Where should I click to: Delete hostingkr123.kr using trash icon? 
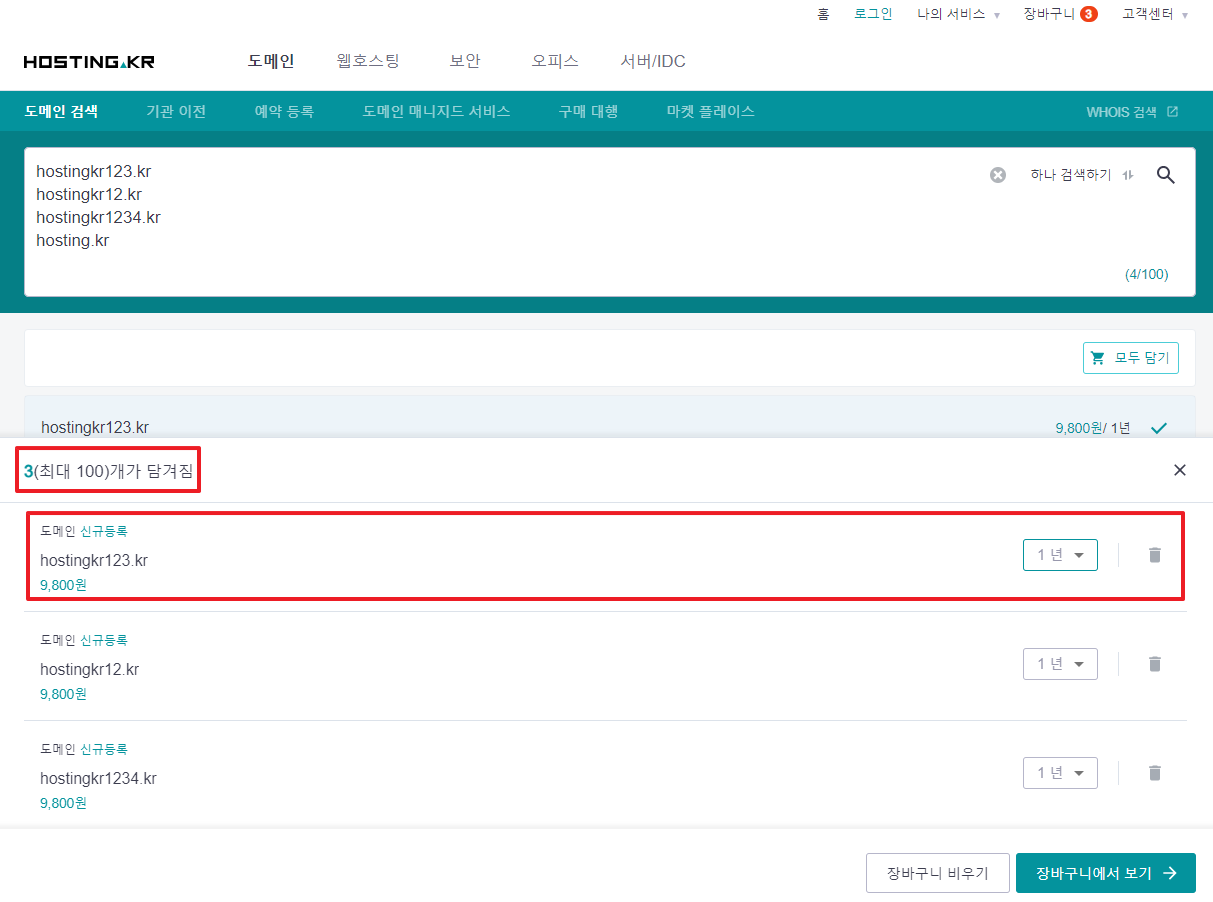point(1155,555)
